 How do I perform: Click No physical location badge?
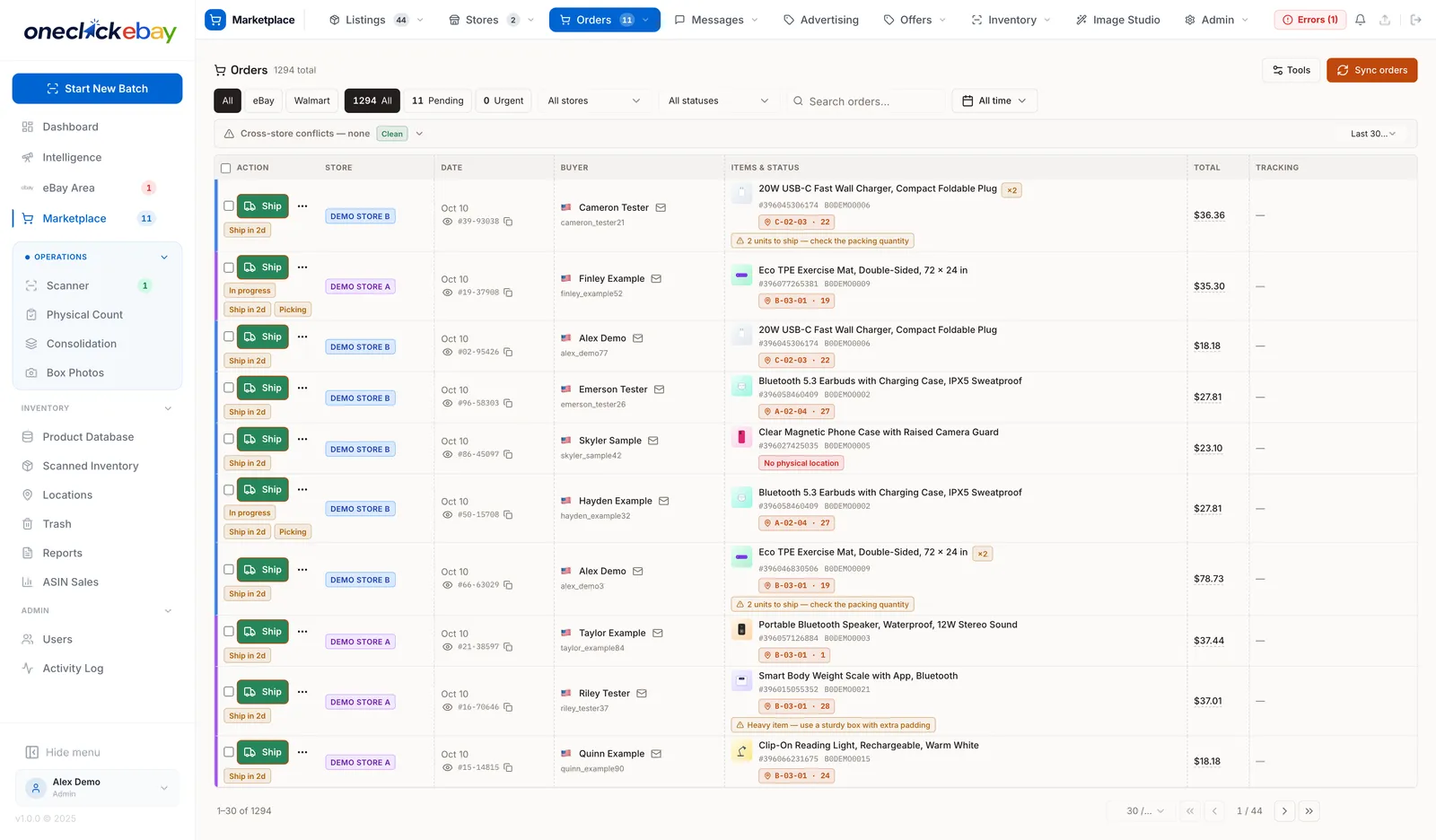[x=801, y=464]
